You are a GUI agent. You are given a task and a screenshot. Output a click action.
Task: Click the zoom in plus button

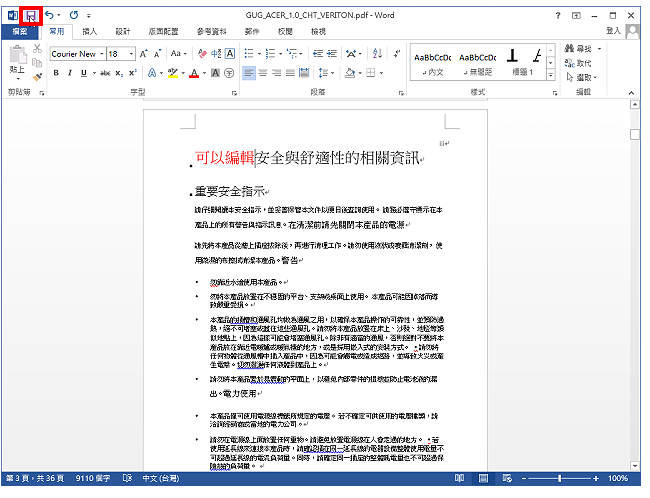pos(596,478)
